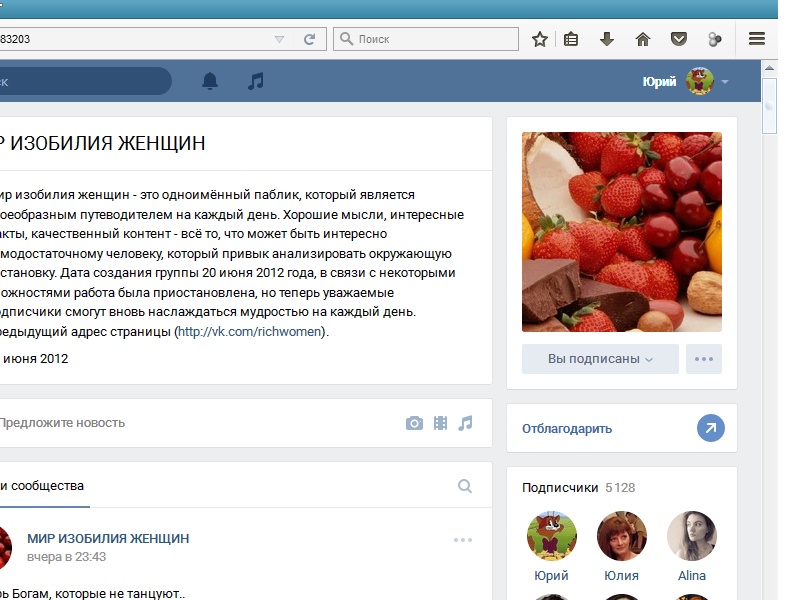
Task: Open the Firefox hamburger menu
Action: point(757,39)
